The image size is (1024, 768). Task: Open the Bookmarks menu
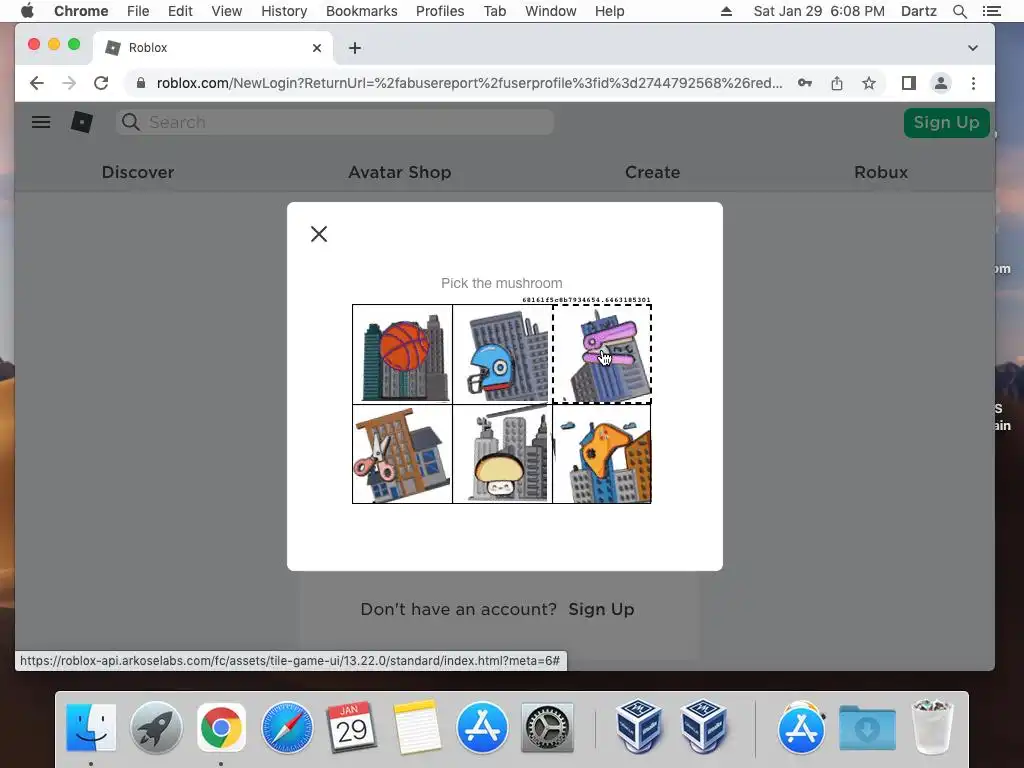pyautogui.click(x=362, y=11)
